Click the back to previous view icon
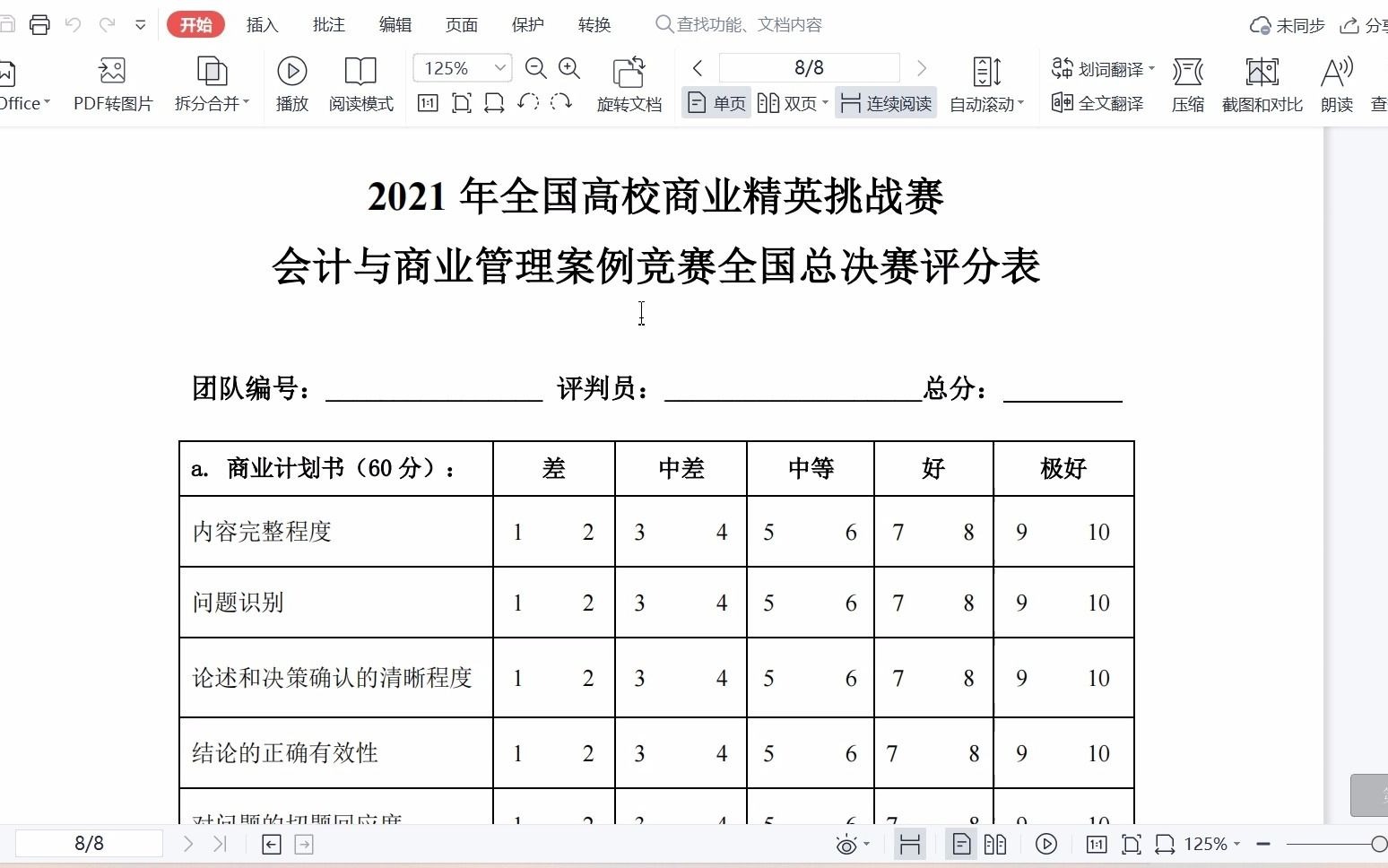Viewport: 1388px width, 868px height. click(x=272, y=845)
